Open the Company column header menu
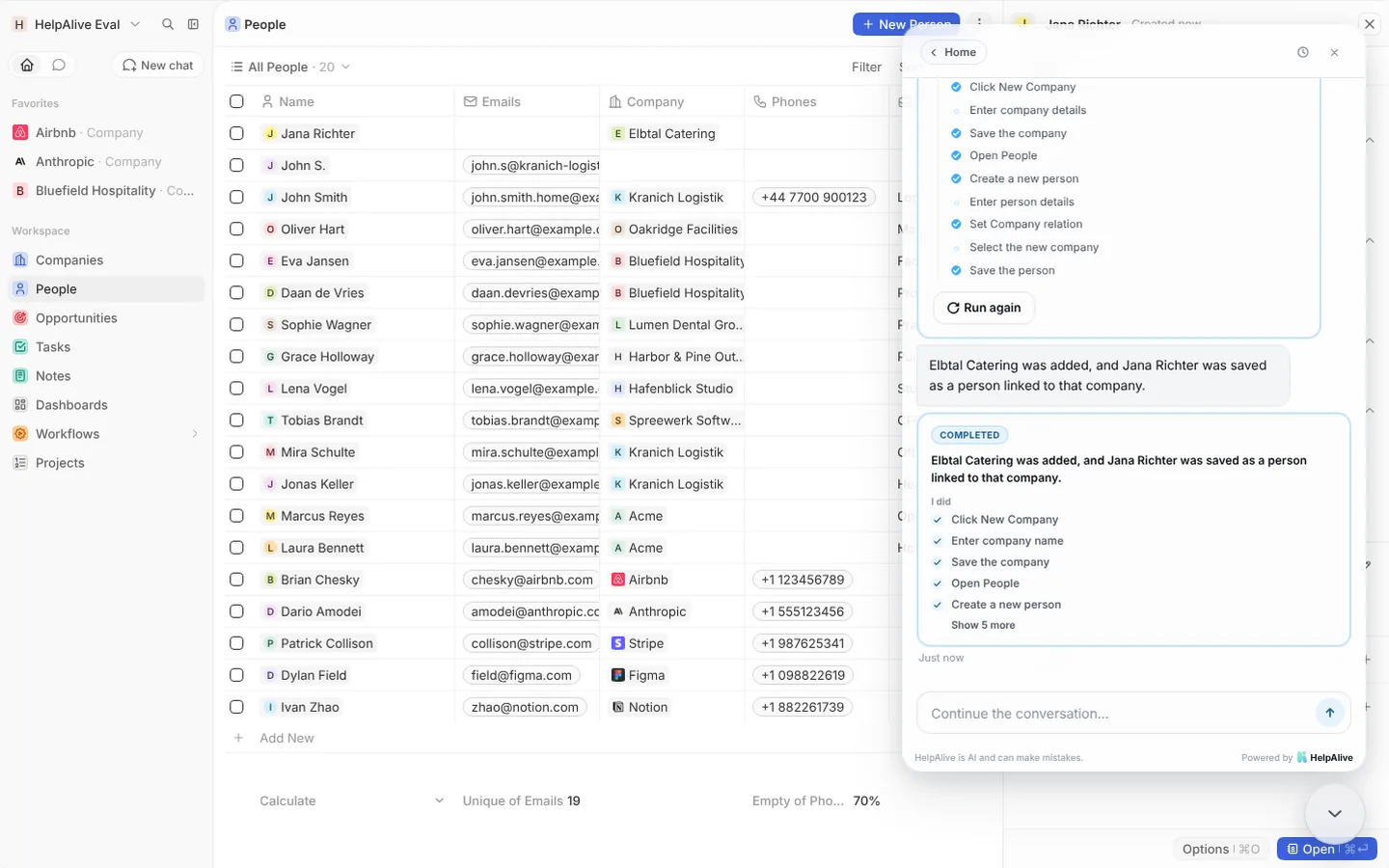 671,101
